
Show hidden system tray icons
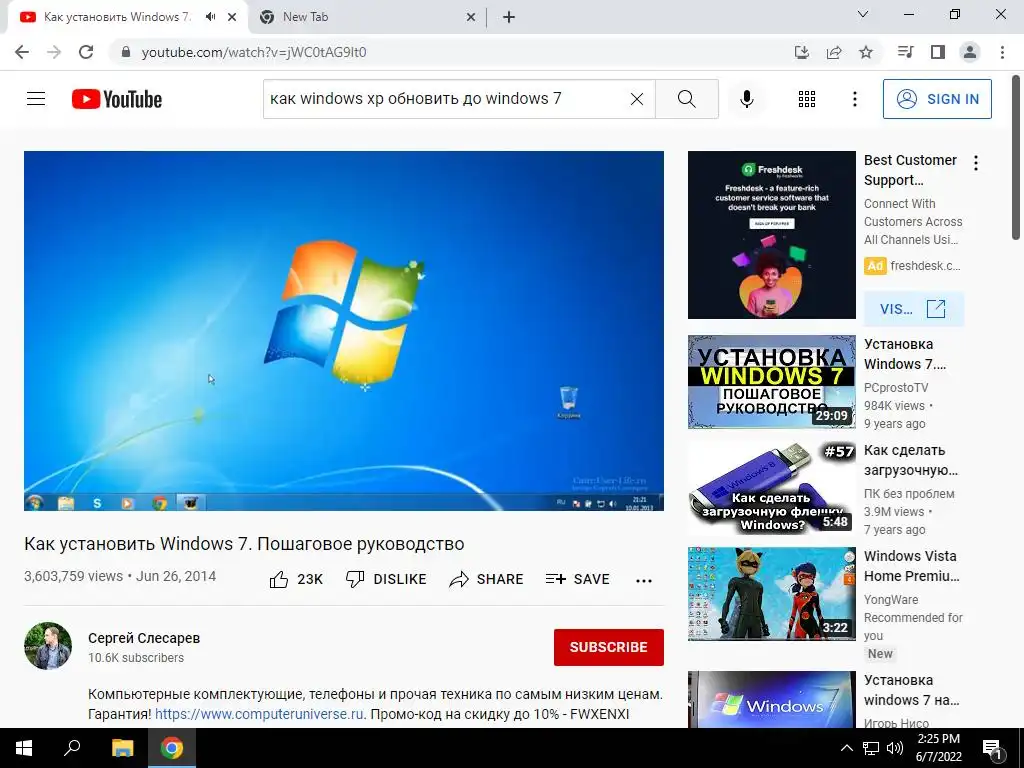tap(846, 748)
